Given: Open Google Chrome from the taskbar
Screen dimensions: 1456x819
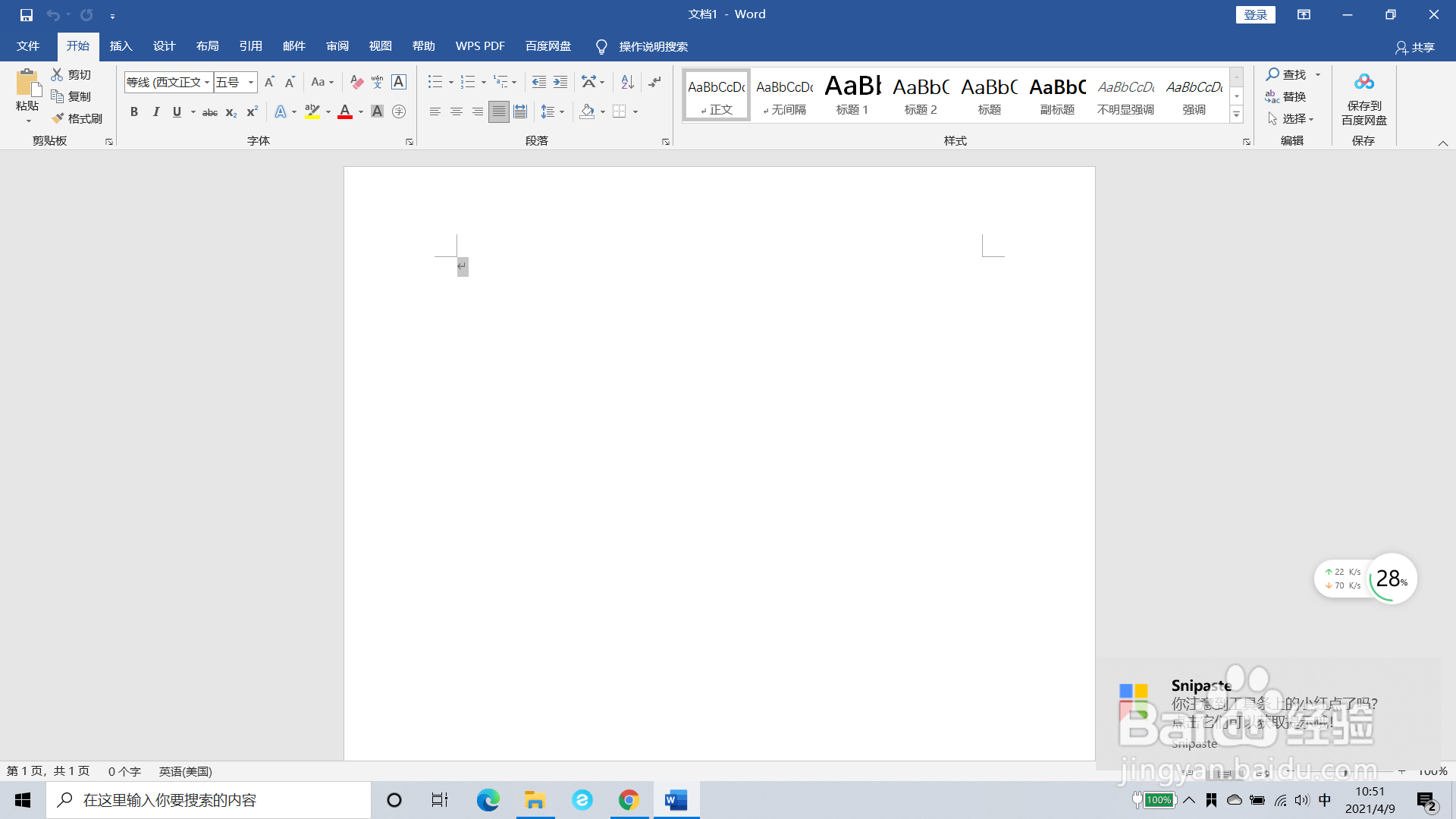Looking at the screenshot, I should (x=629, y=800).
